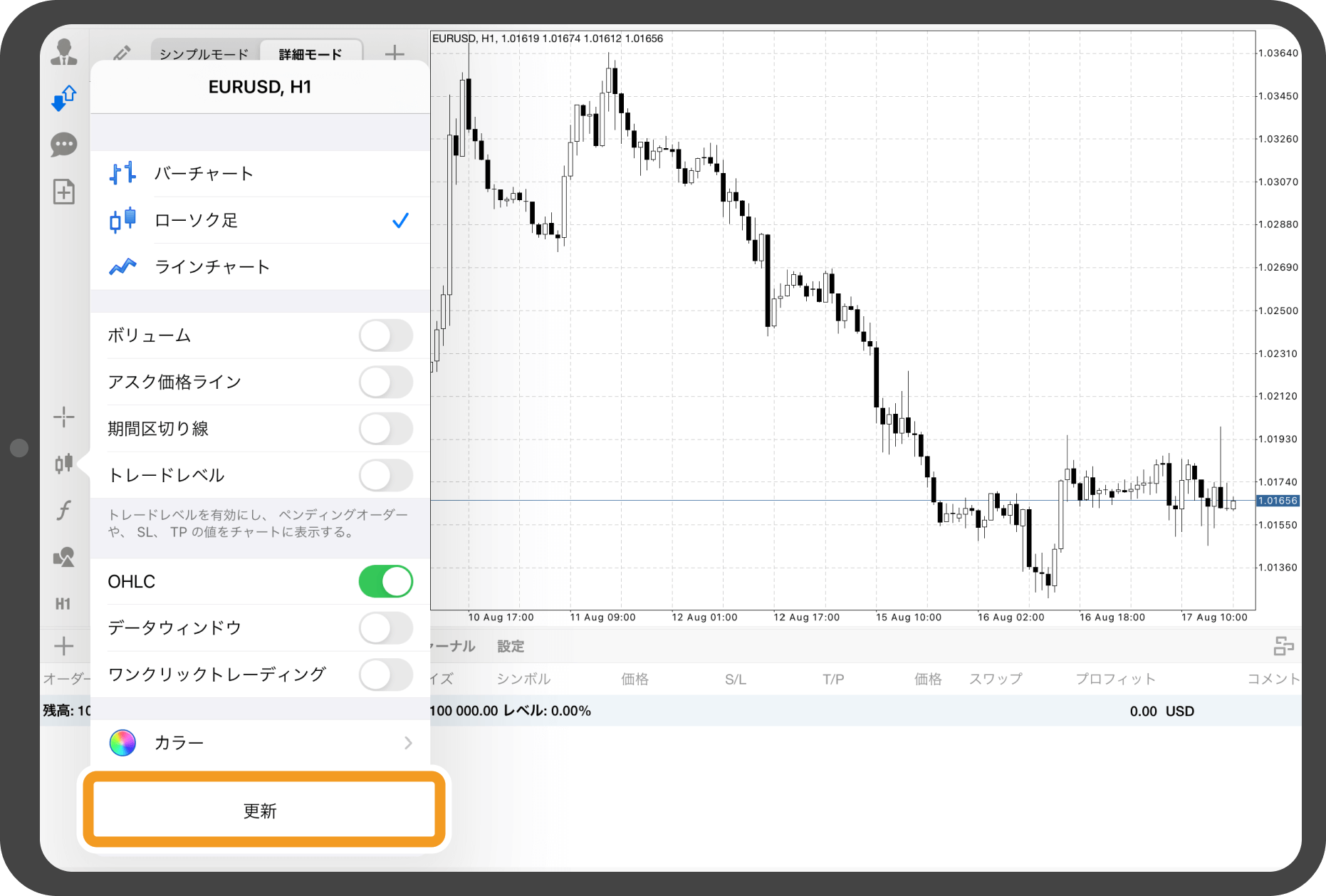Click the rainbow color wheel icon
Viewport: 1326px width, 896px height.
tap(122, 743)
